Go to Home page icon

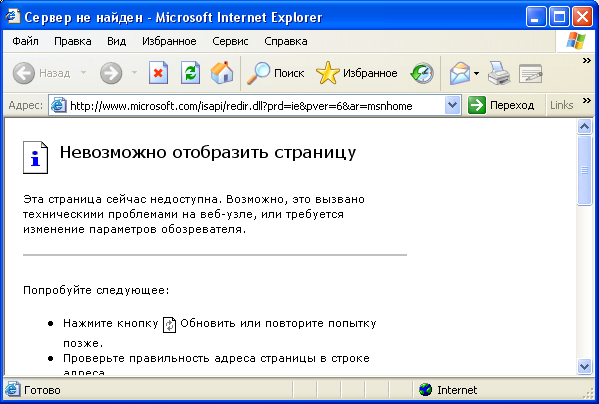222,73
